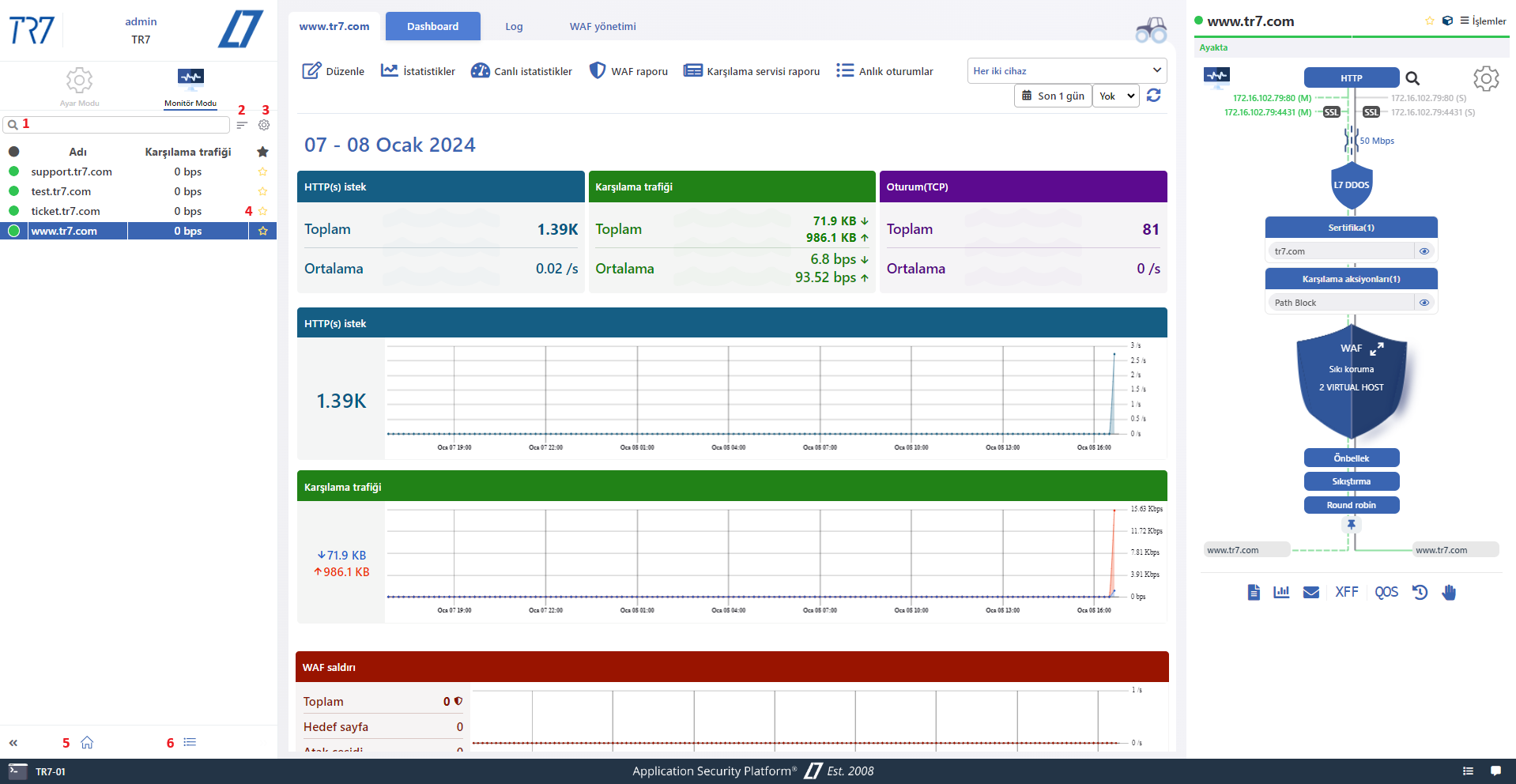Viewport: 1516px width, 784px height.
Task: Open the chat icon in status bar
Action: click(x=1495, y=771)
